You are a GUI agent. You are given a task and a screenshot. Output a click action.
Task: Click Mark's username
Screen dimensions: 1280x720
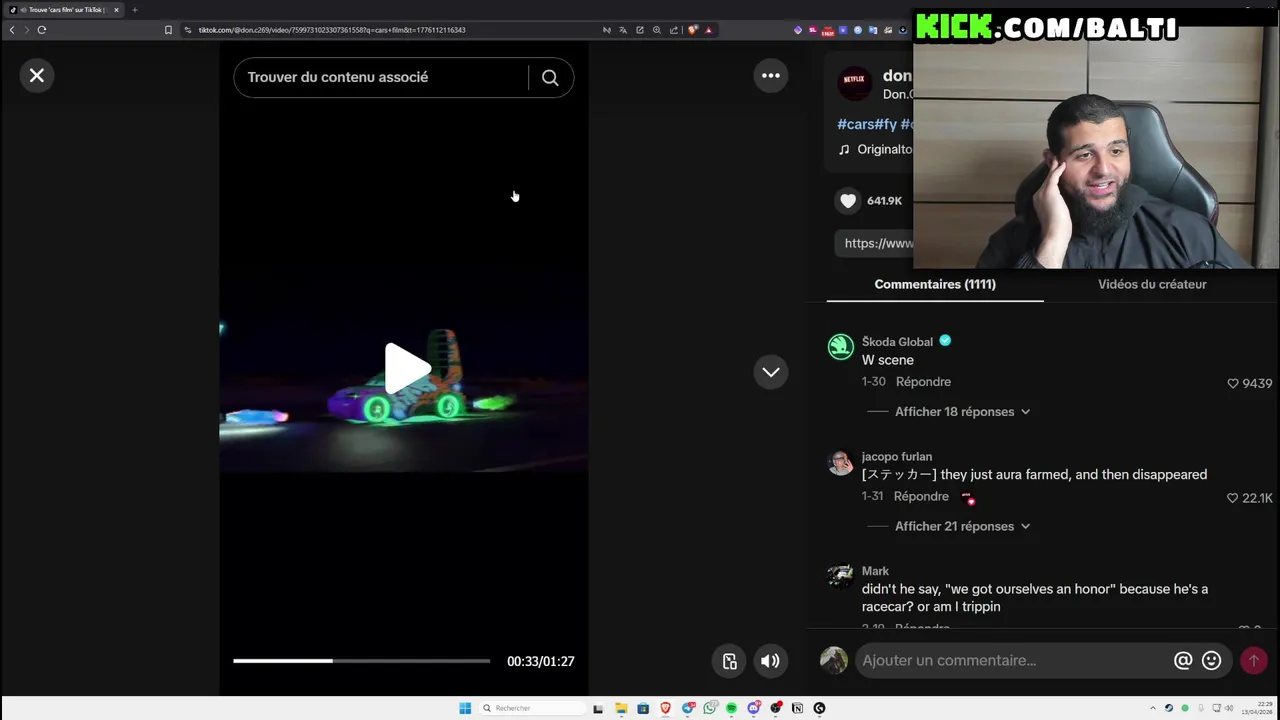[x=875, y=571]
